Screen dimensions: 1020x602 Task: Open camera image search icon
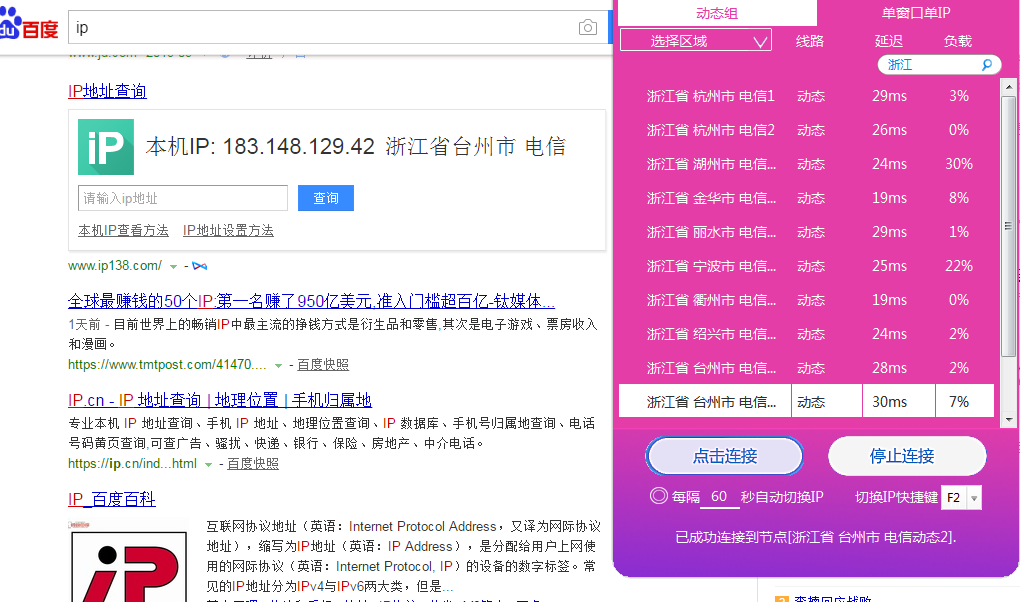point(587,27)
